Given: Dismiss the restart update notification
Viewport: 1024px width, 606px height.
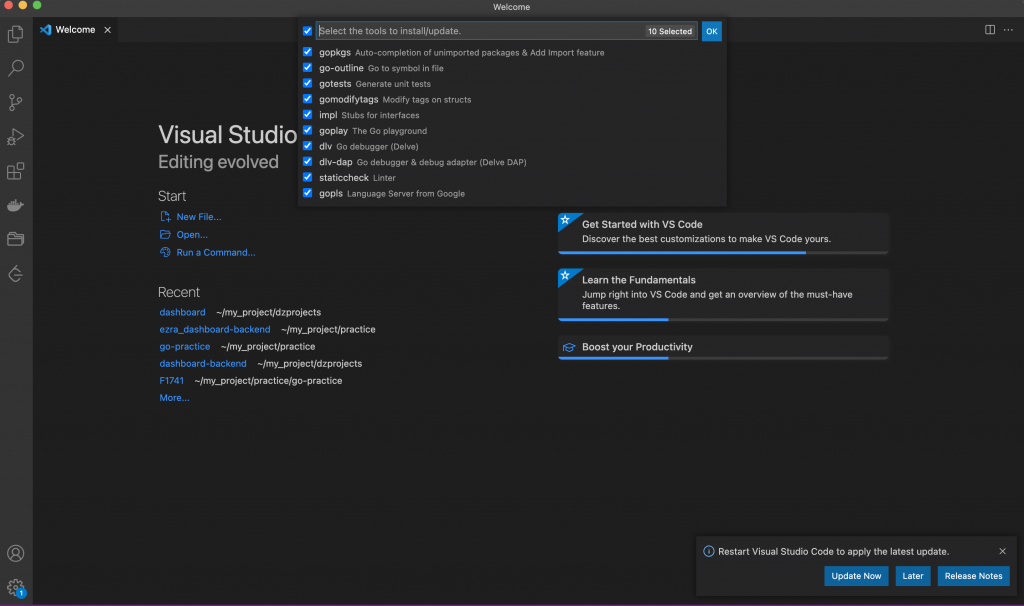Looking at the screenshot, I should (x=1002, y=551).
